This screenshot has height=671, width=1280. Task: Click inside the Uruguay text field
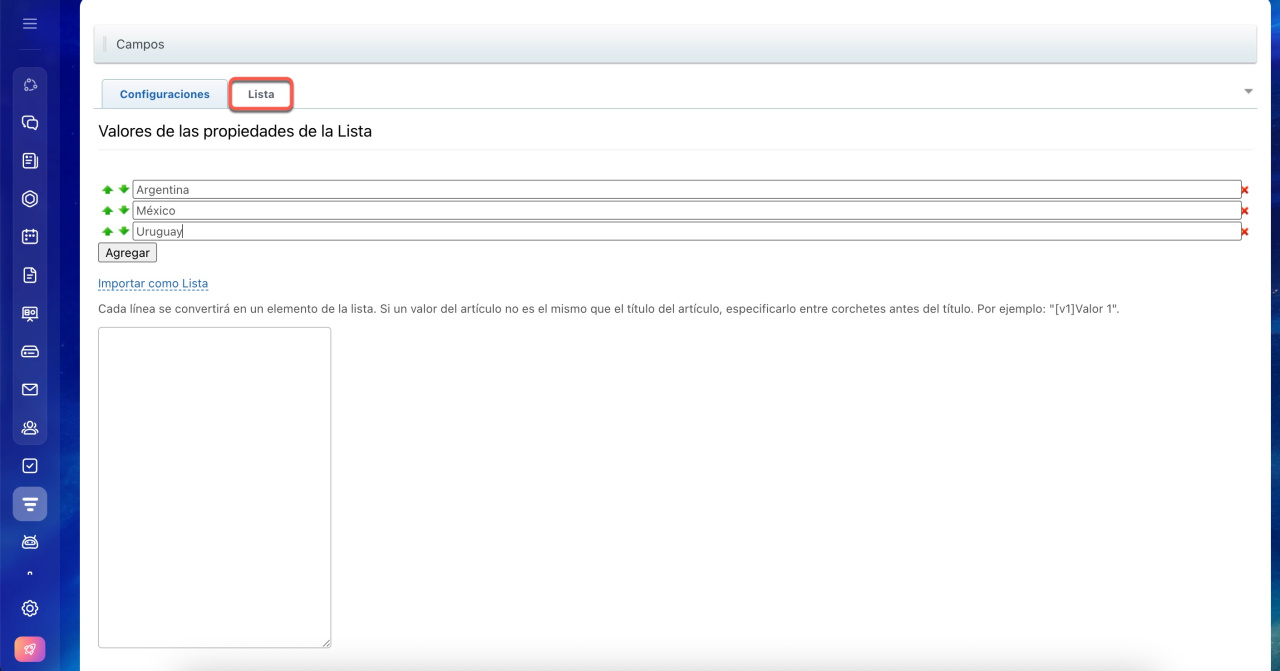coord(686,231)
